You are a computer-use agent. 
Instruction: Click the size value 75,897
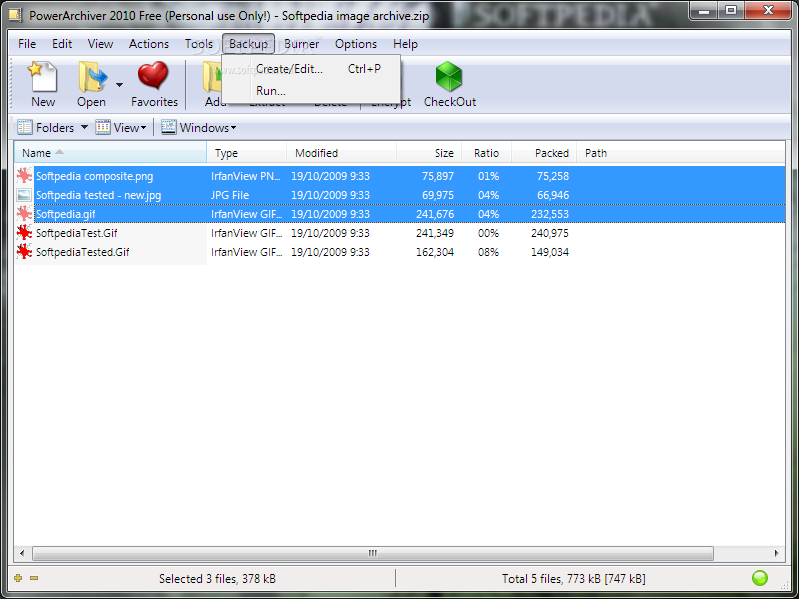pyautogui.click(x=438, y=176)
